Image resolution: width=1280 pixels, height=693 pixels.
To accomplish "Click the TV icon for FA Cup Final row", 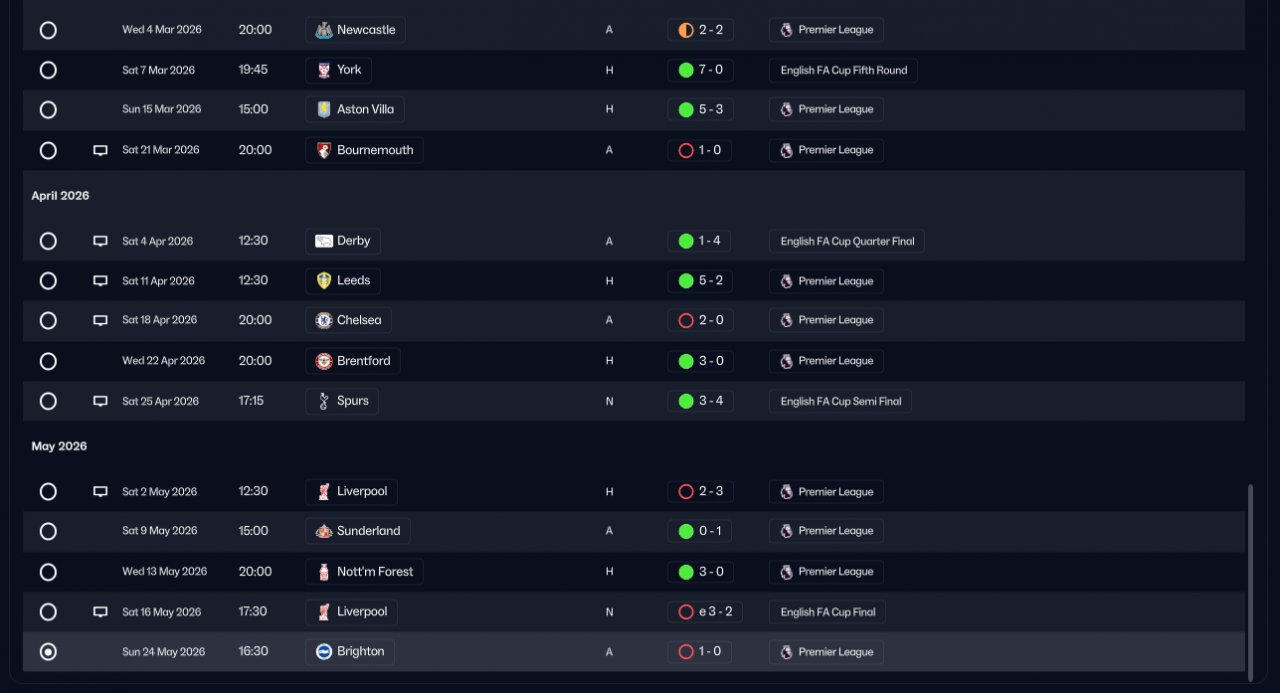I will (x=100, y=612).
